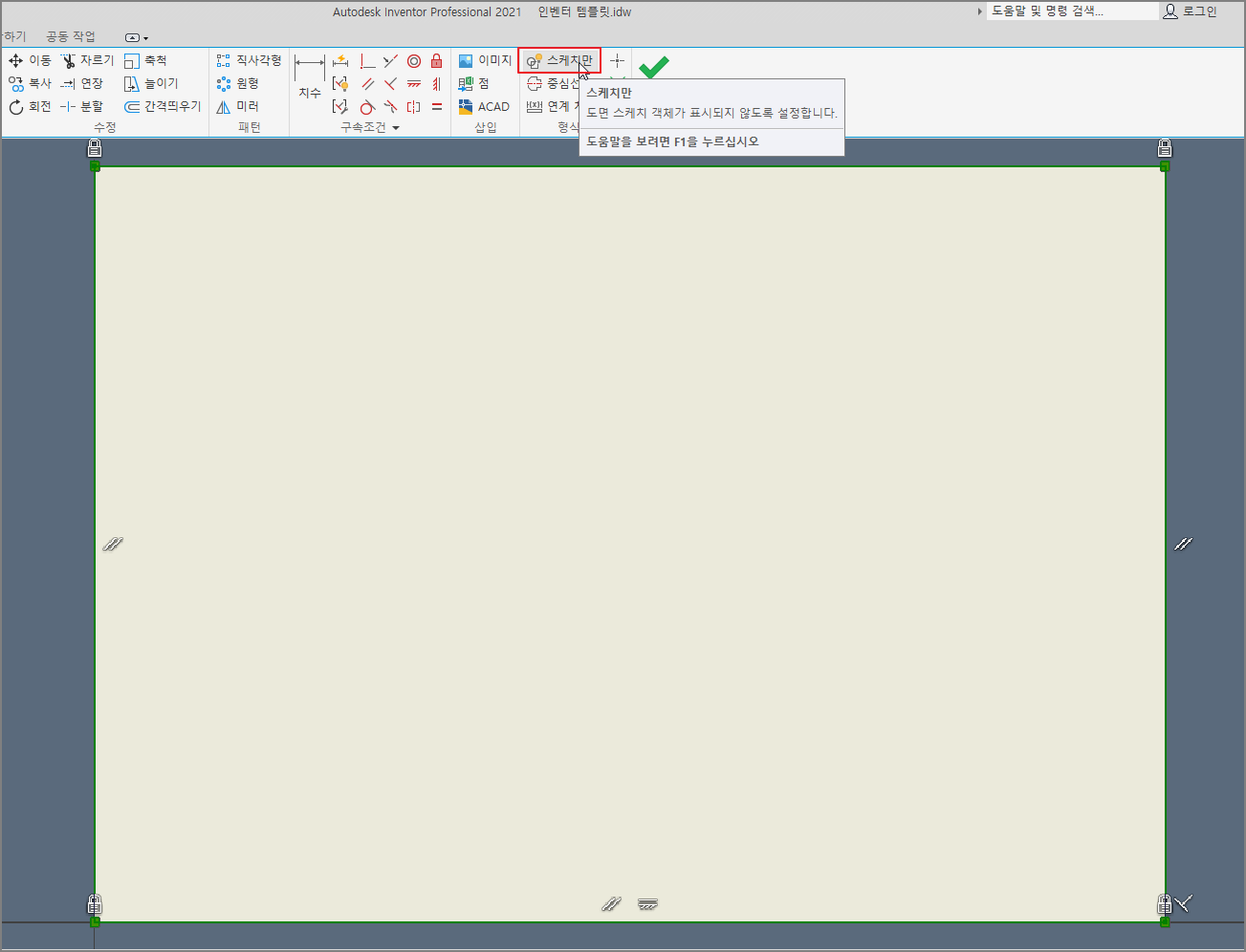Select bottom-right green sketch corner point
1246x952 pixels.
point(1165,922)
